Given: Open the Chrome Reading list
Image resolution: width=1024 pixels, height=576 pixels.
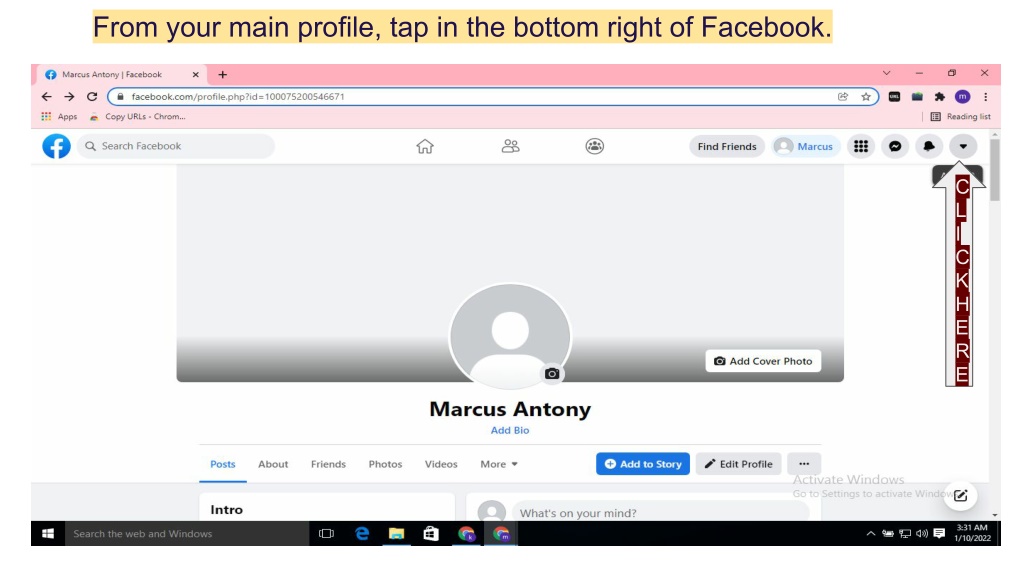Looking at the screenshot, I should click(960, 116).
